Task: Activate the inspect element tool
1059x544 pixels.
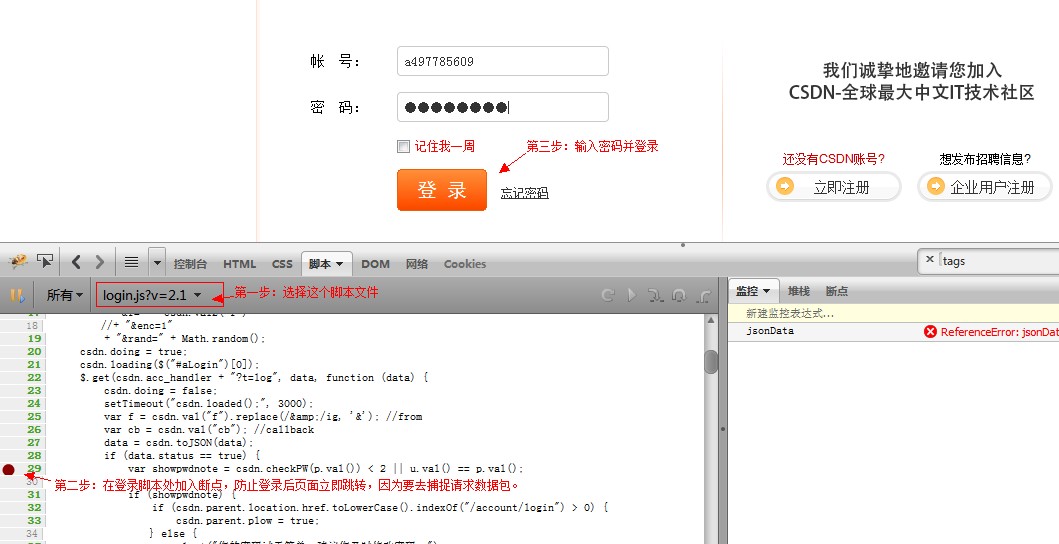Action: 45,262
